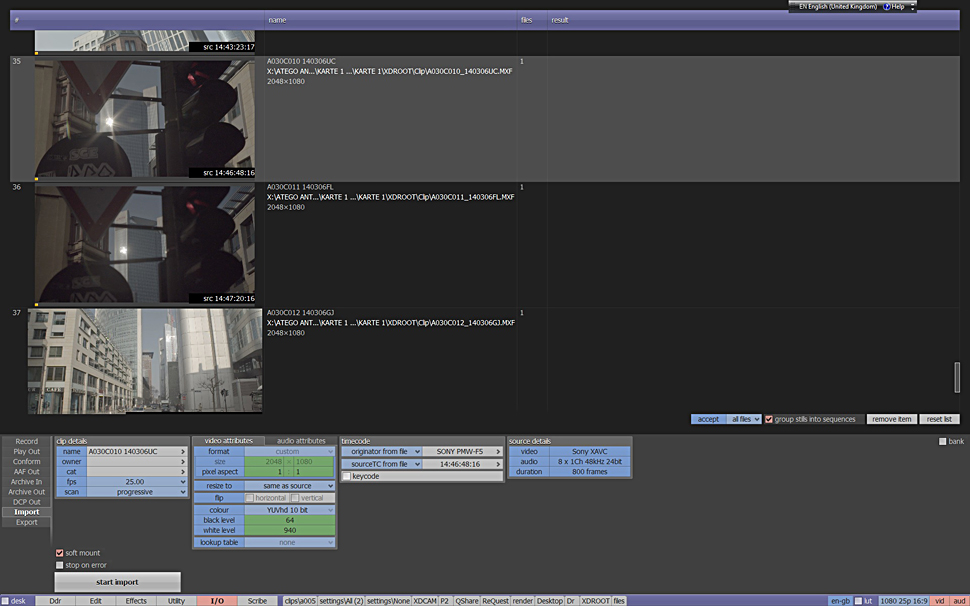Open the XDCAM bin shortcut
Viewport: 970px width, 606px height.
(425, 601)
